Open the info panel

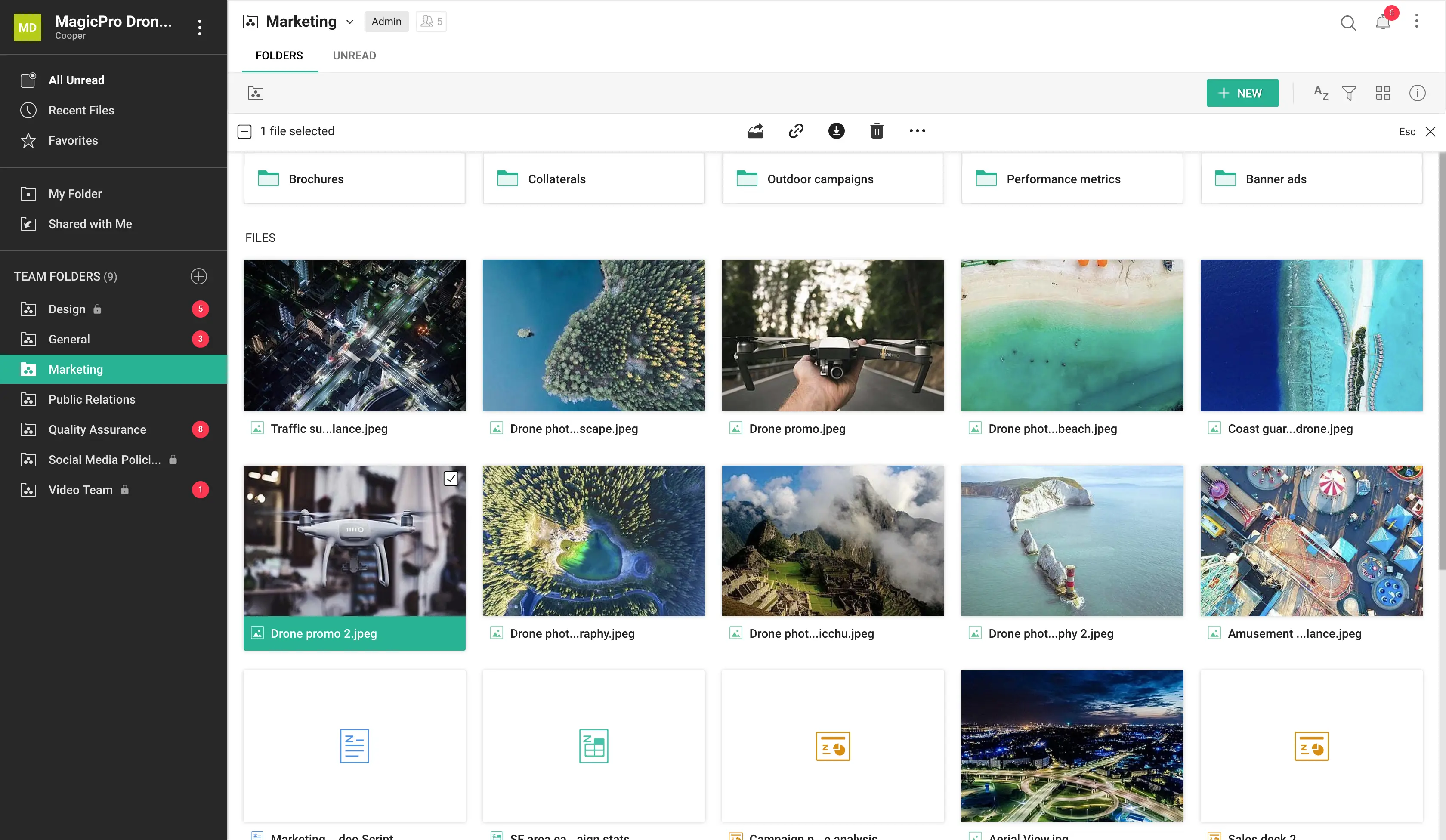1417,93
